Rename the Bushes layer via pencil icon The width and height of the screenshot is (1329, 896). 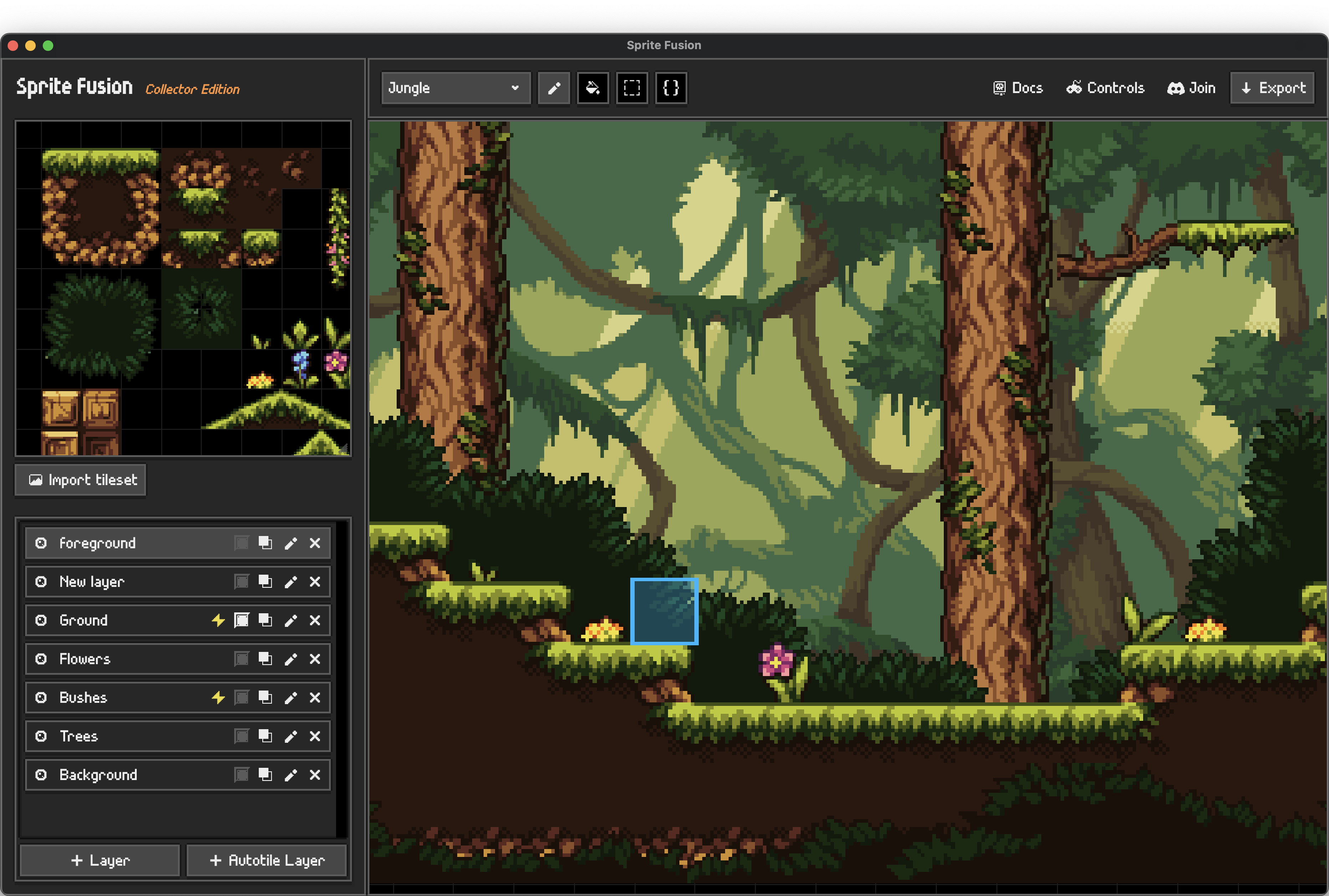click(x=291, y=698)
